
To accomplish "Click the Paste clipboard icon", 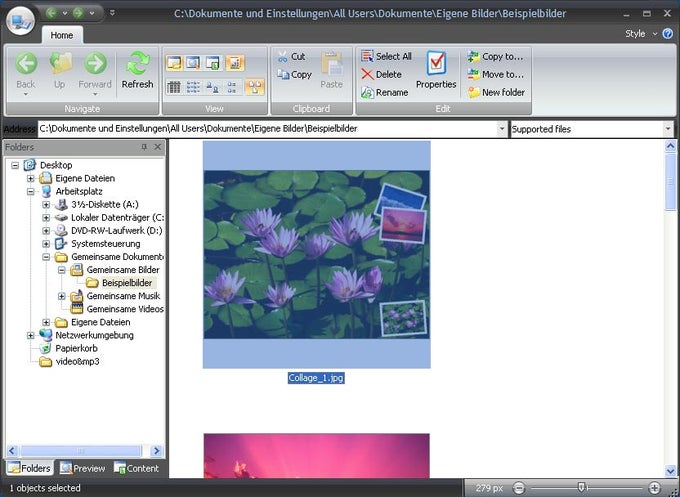I will pyautogui.click(x=332, y=64).
